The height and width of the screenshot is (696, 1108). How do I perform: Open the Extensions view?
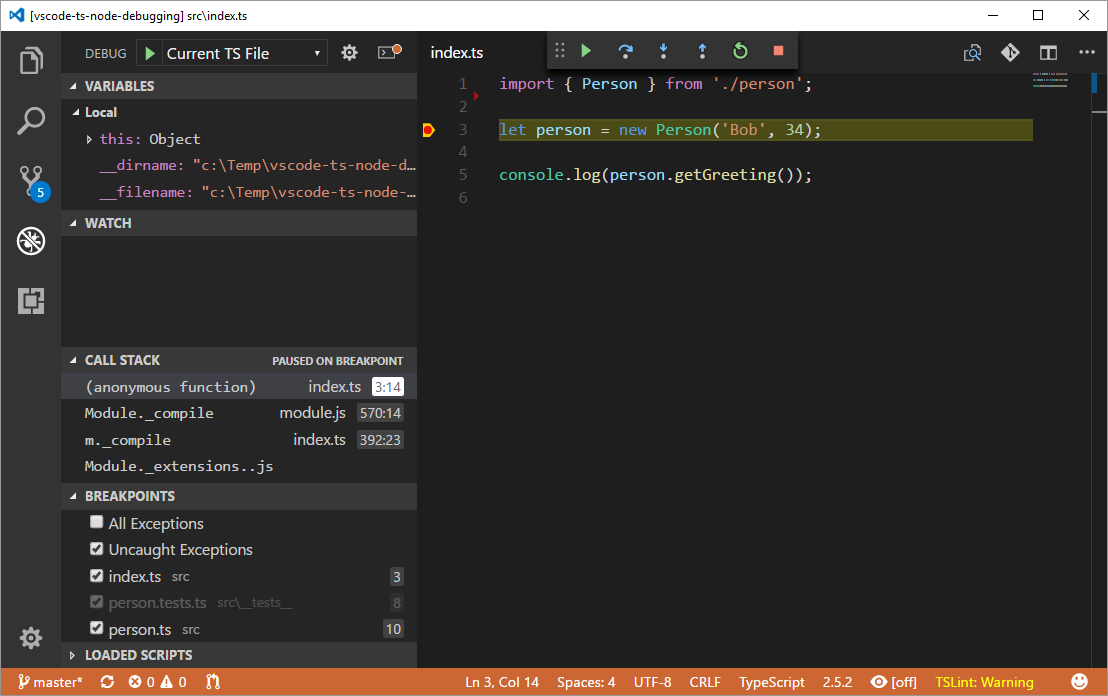pyautogui.click(x=31, y=300)
